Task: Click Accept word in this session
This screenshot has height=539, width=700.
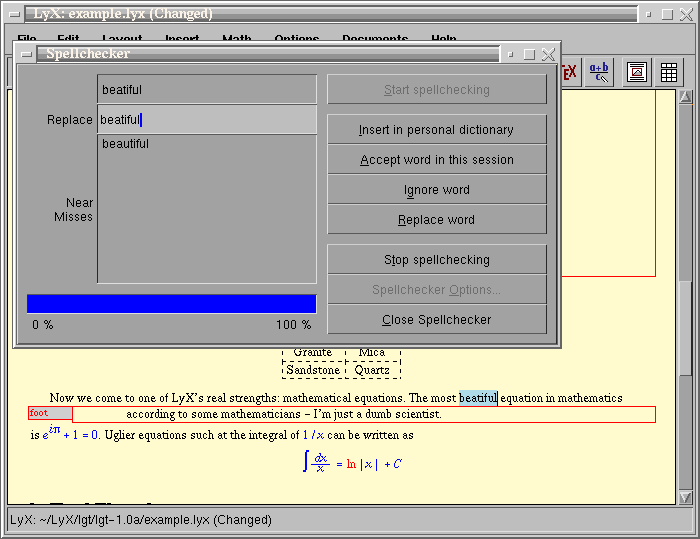Action: click(x=437, y=159)
